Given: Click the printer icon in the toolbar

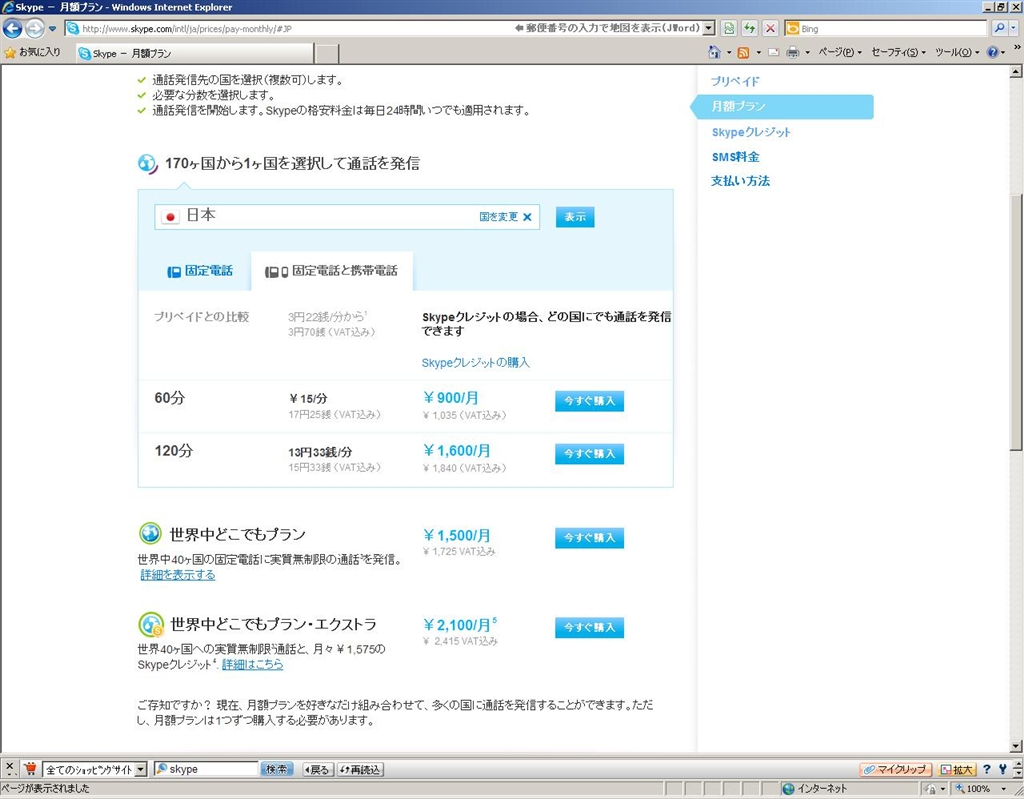Looking at the screenshot, I should [792, 52].
